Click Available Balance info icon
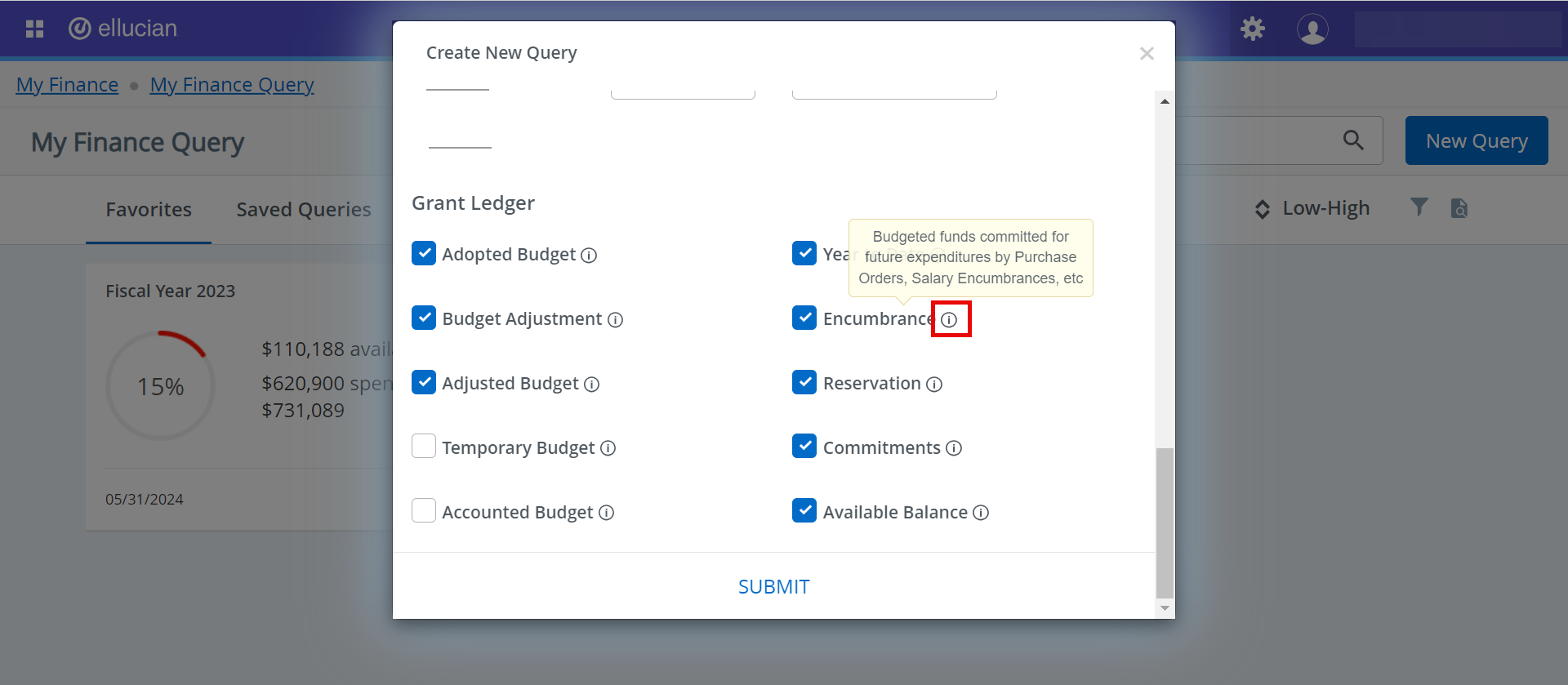The image size is (1568, 685). (x=981, y=513)
